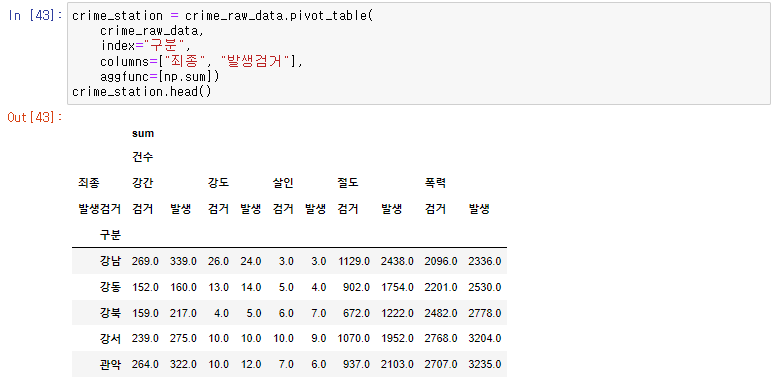Viewport: 775px width, 382px height.
Task: Click the '발생검거' column level name
Action: pos(99,209)
